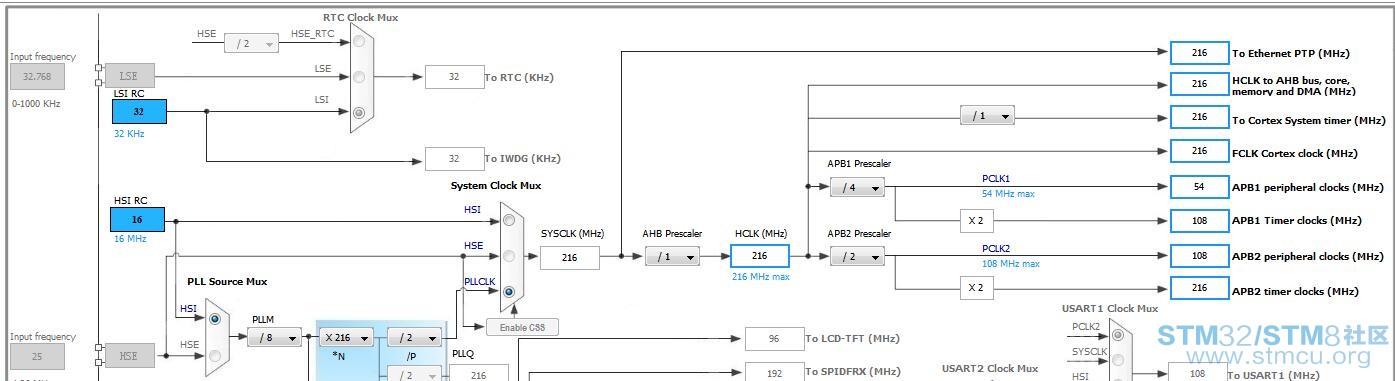The image size is (1395, 381).
Task: Click the LSE input frequency 32.768 field
Action: click(x=37, y=76)
